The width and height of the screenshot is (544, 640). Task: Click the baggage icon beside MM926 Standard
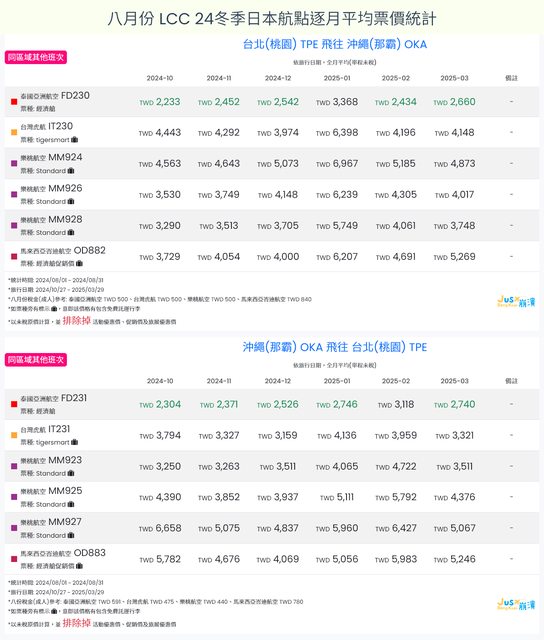[x=71, y=201]
